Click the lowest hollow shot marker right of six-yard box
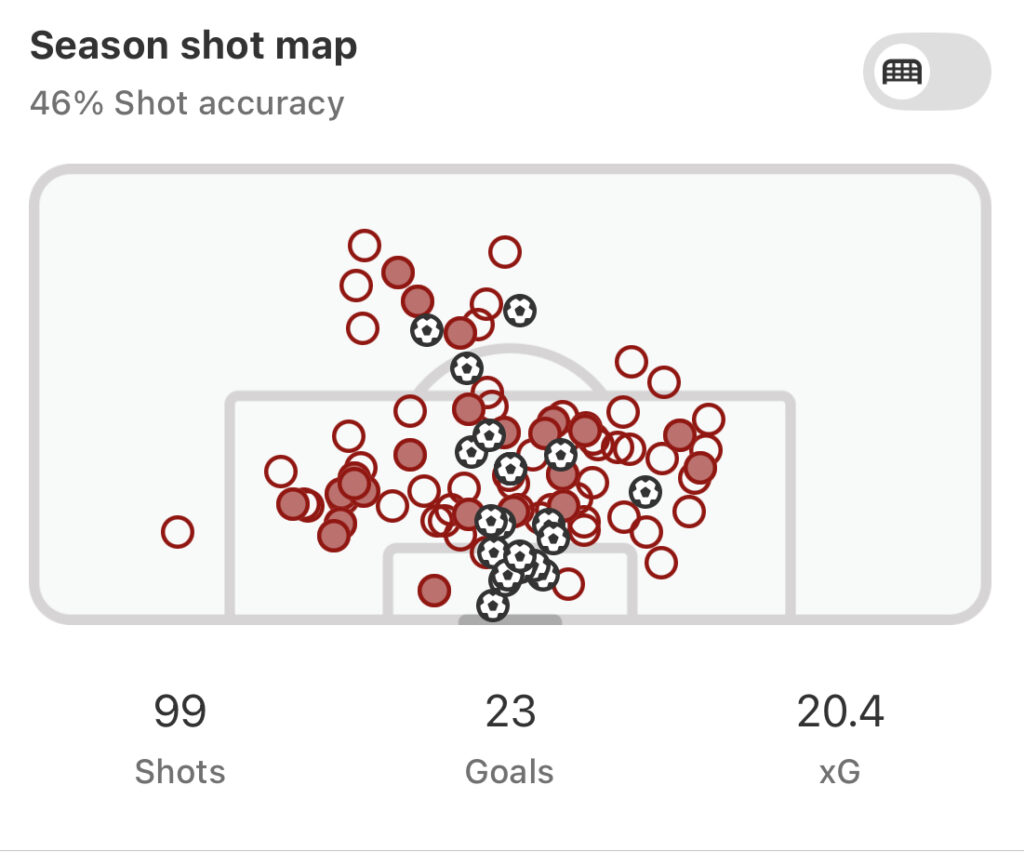The image size is (1024, 865). coord(661,562)
